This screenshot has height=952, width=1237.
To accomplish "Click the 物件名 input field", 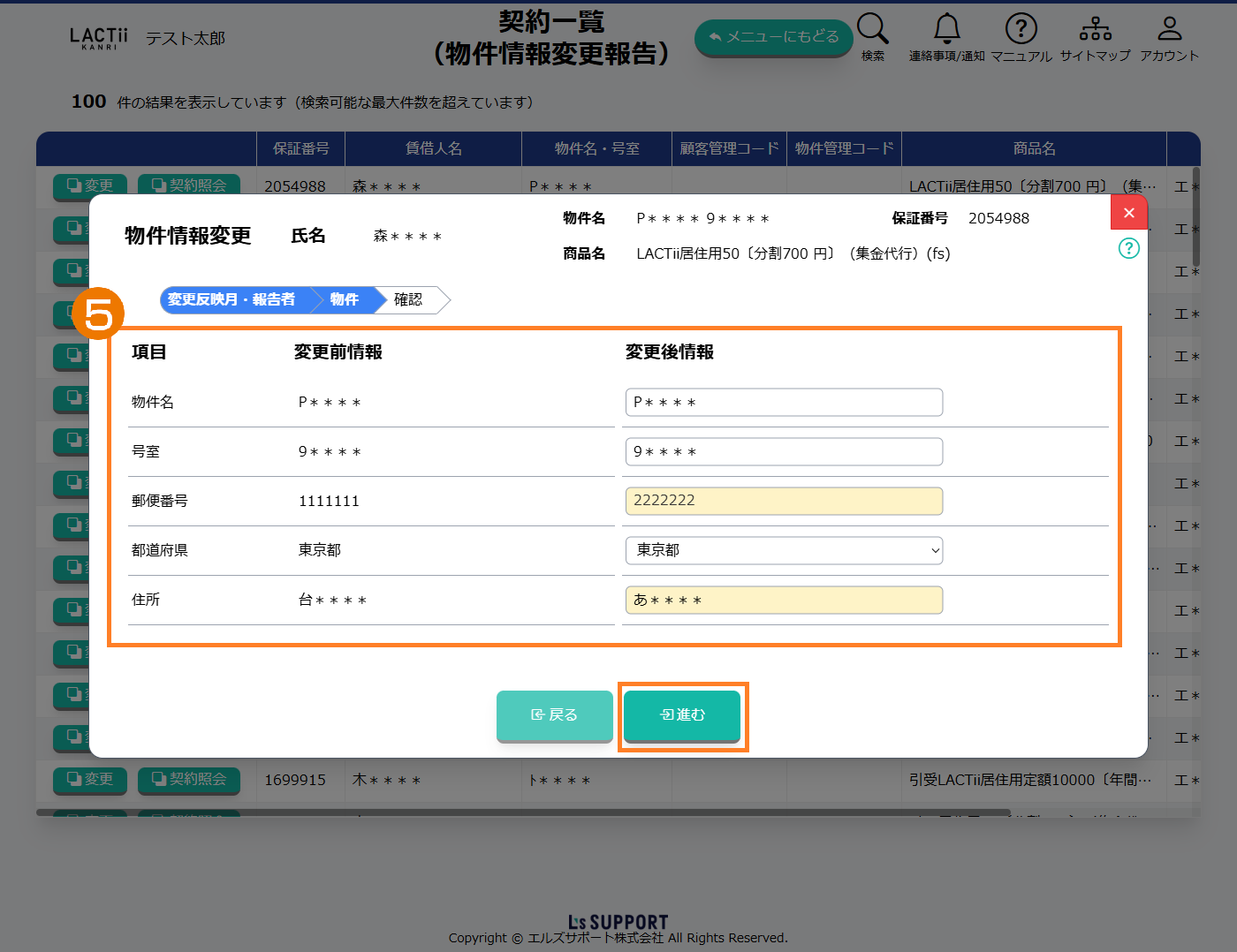I will 783,403.
